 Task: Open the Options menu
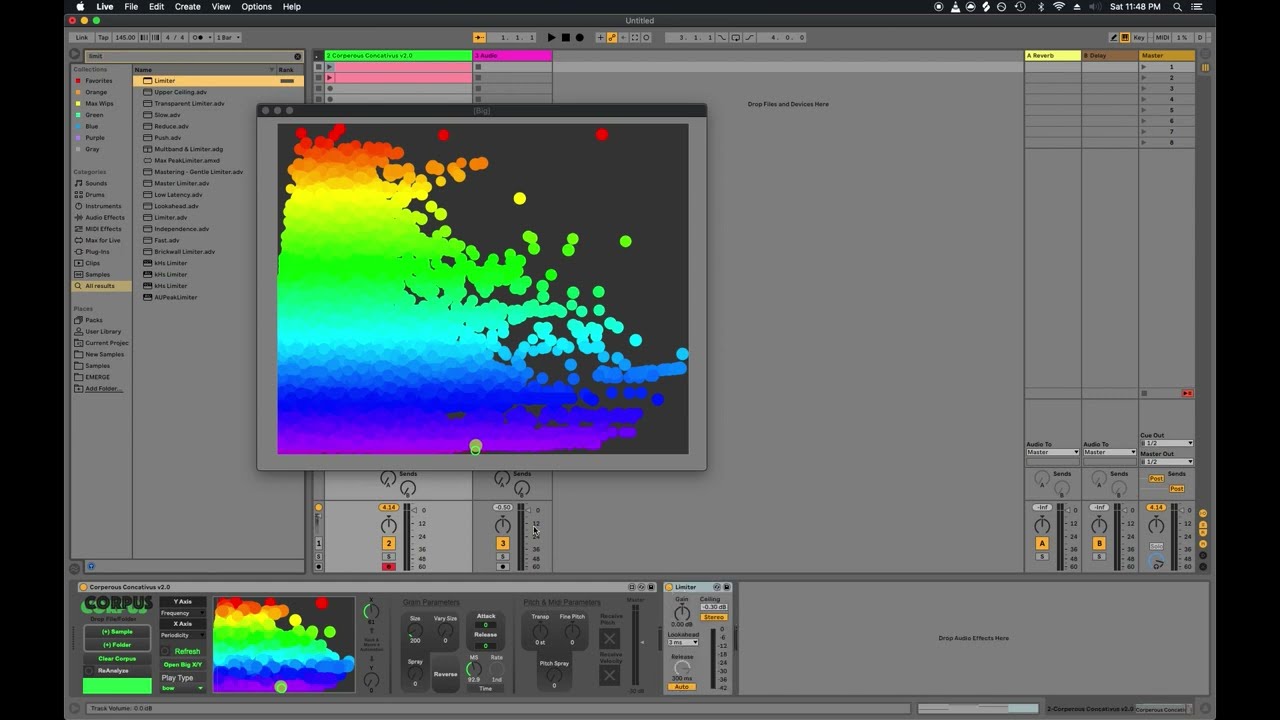[256, 7]
